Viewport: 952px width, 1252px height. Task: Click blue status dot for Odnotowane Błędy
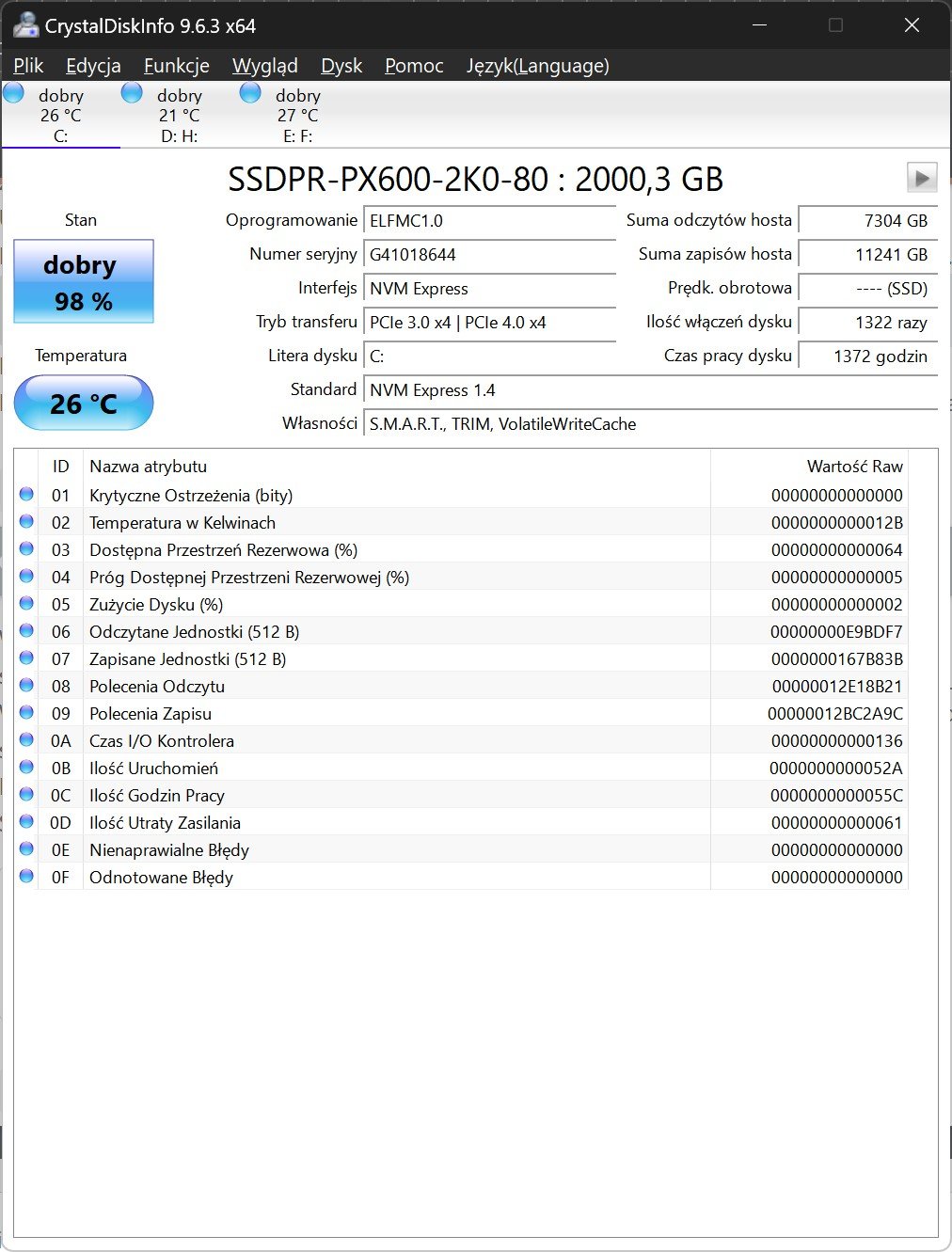(x=26, y=877)
